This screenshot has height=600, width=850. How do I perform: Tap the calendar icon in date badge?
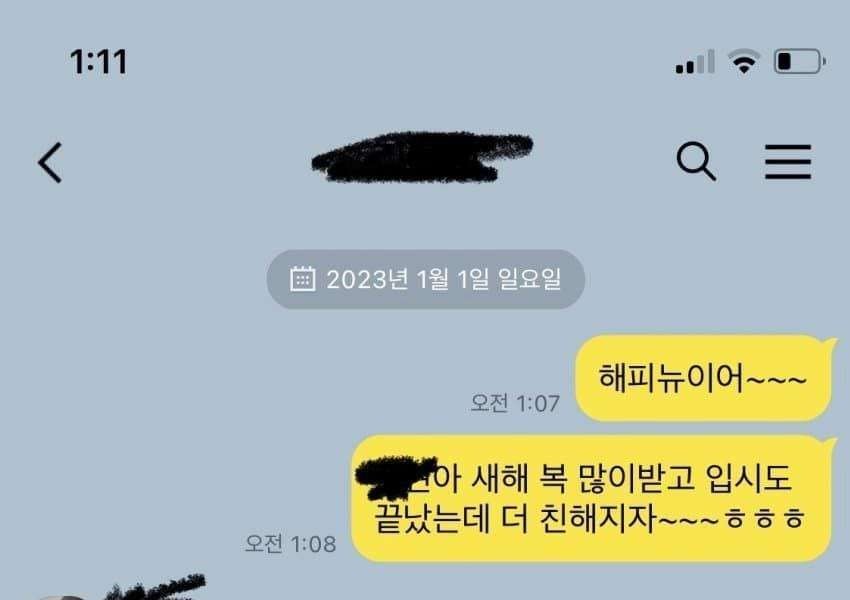click(x=302, y=279)
